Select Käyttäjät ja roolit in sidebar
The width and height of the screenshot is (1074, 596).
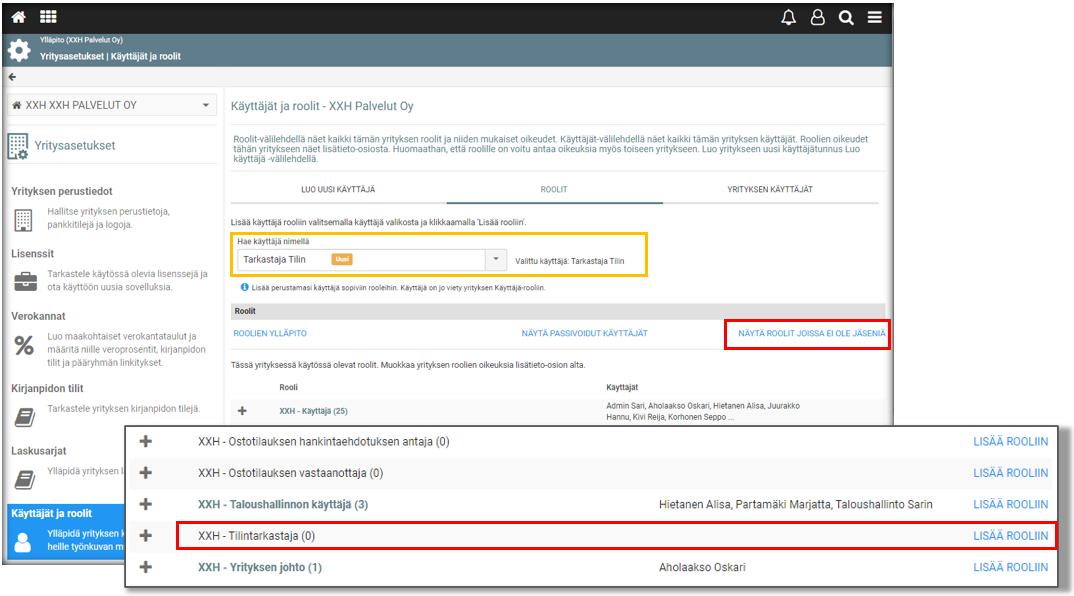pos(51,513)
